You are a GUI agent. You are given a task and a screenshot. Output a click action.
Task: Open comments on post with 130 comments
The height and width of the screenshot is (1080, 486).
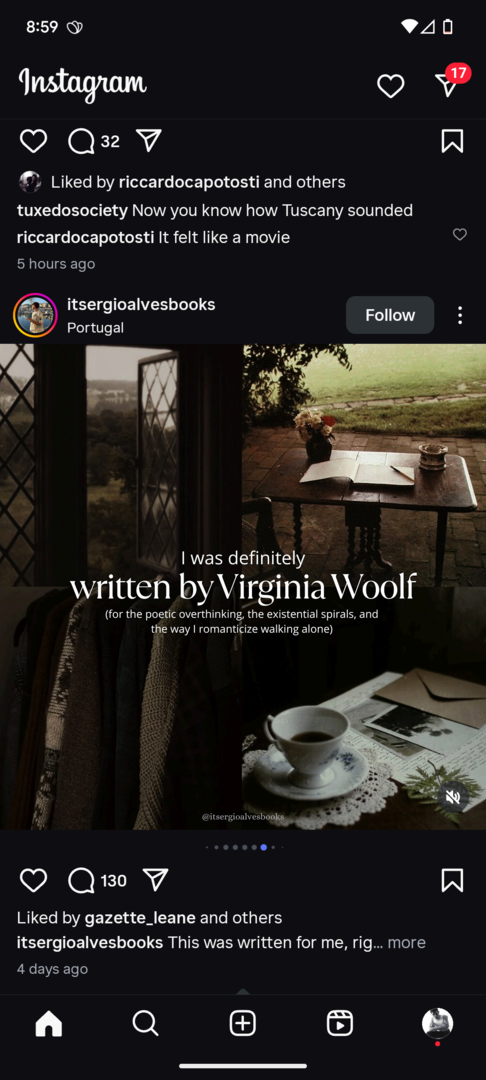[97, 880]
